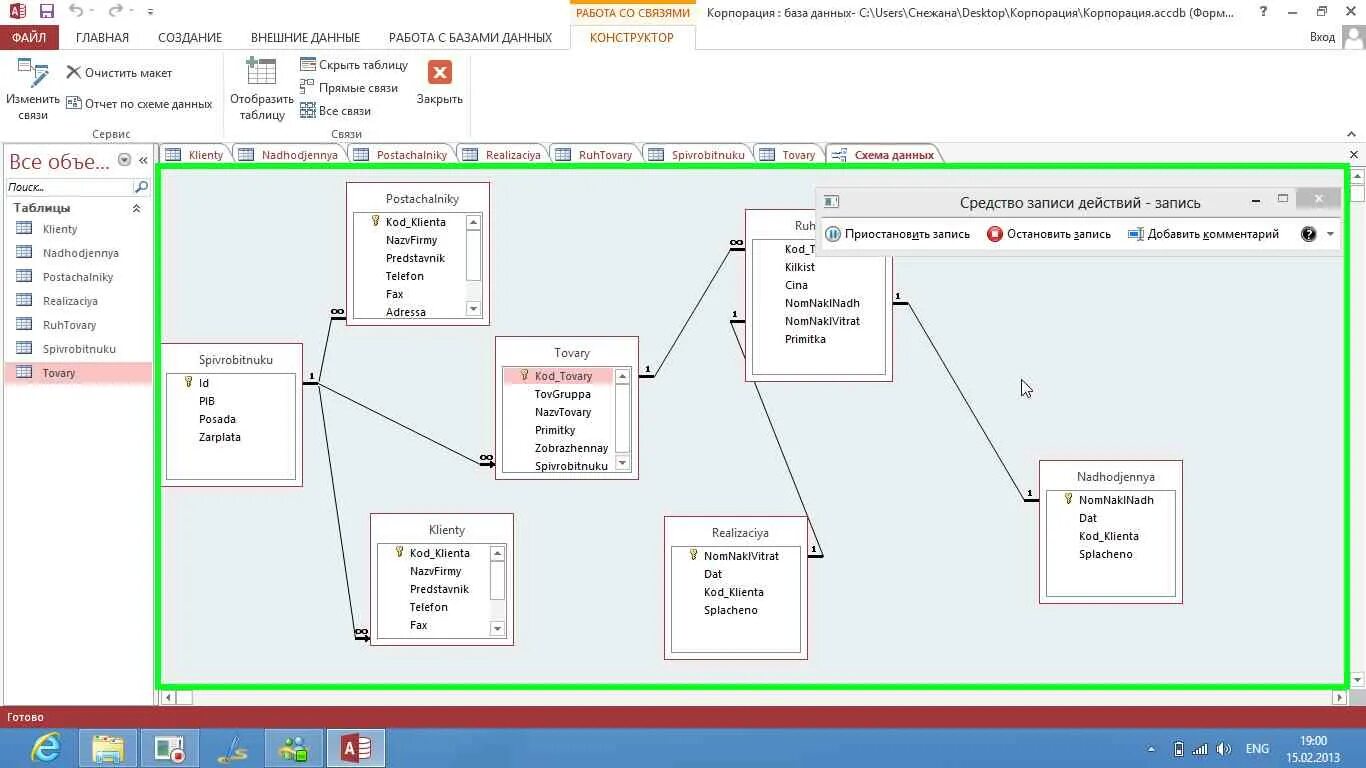Open the Realizaciya document tab
Screen dimensions: 1366x768
(x=503, y=155)
